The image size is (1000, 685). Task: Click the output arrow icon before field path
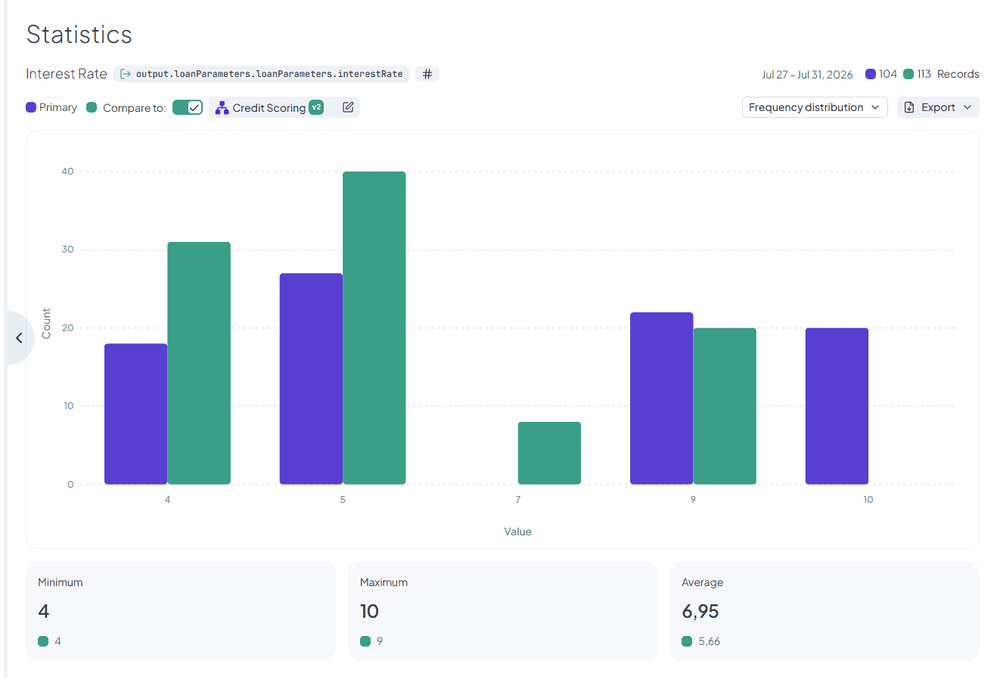pyautogui.click(x=126, y=74)
